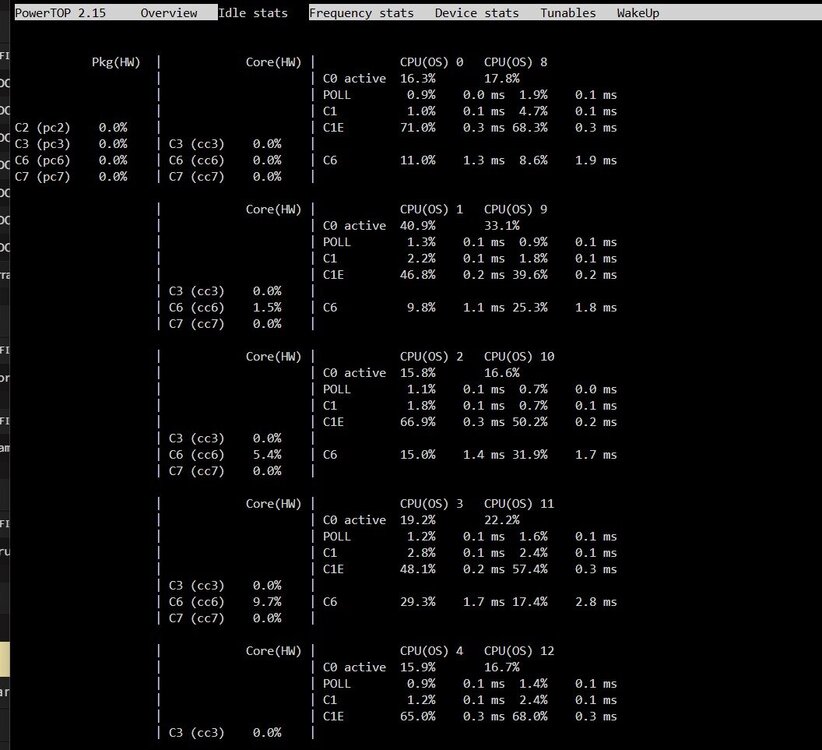Click the CPU(OS) 11 column header
The height and width of the screenshot is (750, 822).
(519, 504)
